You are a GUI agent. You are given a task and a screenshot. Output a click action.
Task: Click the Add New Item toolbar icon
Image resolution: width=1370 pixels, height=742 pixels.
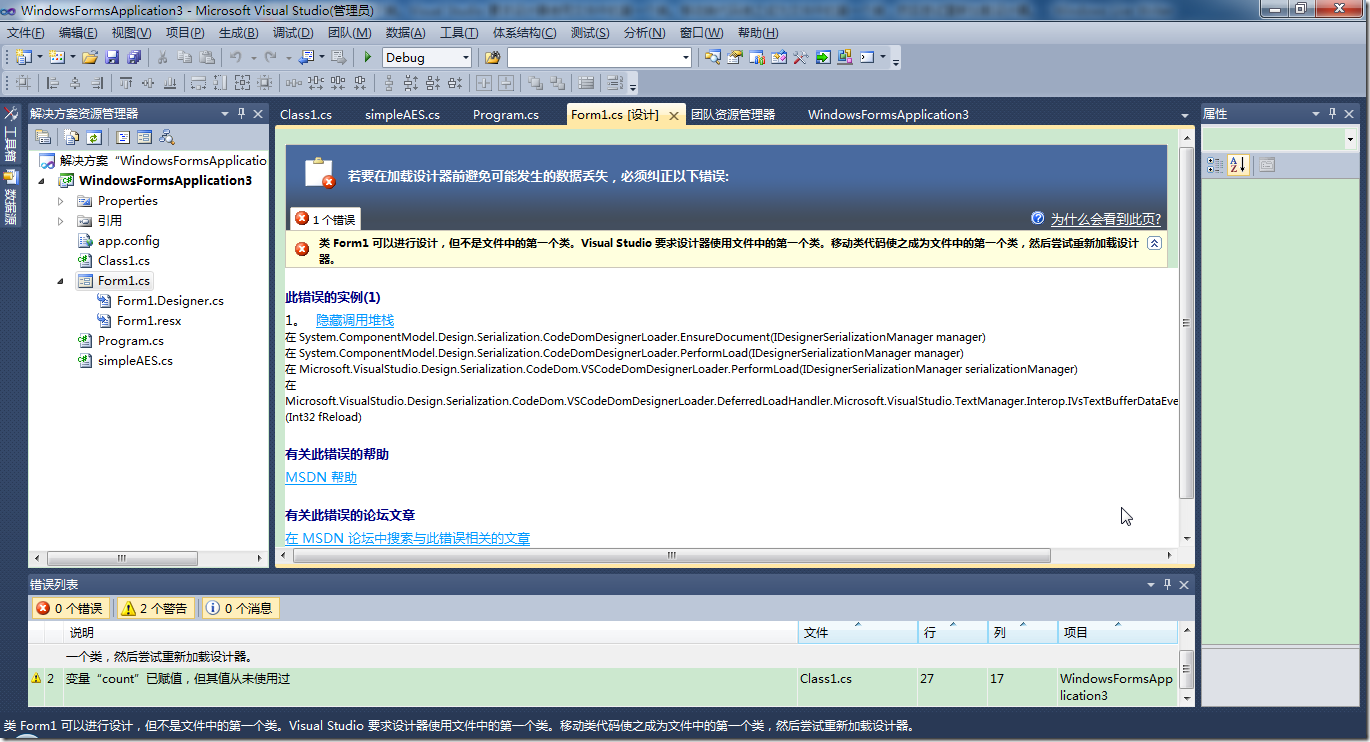(57, 57)
